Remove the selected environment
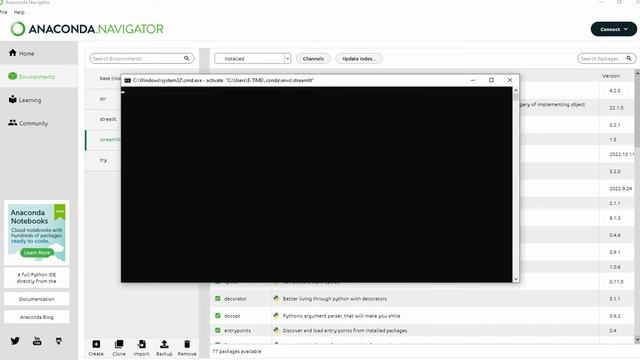Viewport: 640px width, 360px height. [187, 348]
